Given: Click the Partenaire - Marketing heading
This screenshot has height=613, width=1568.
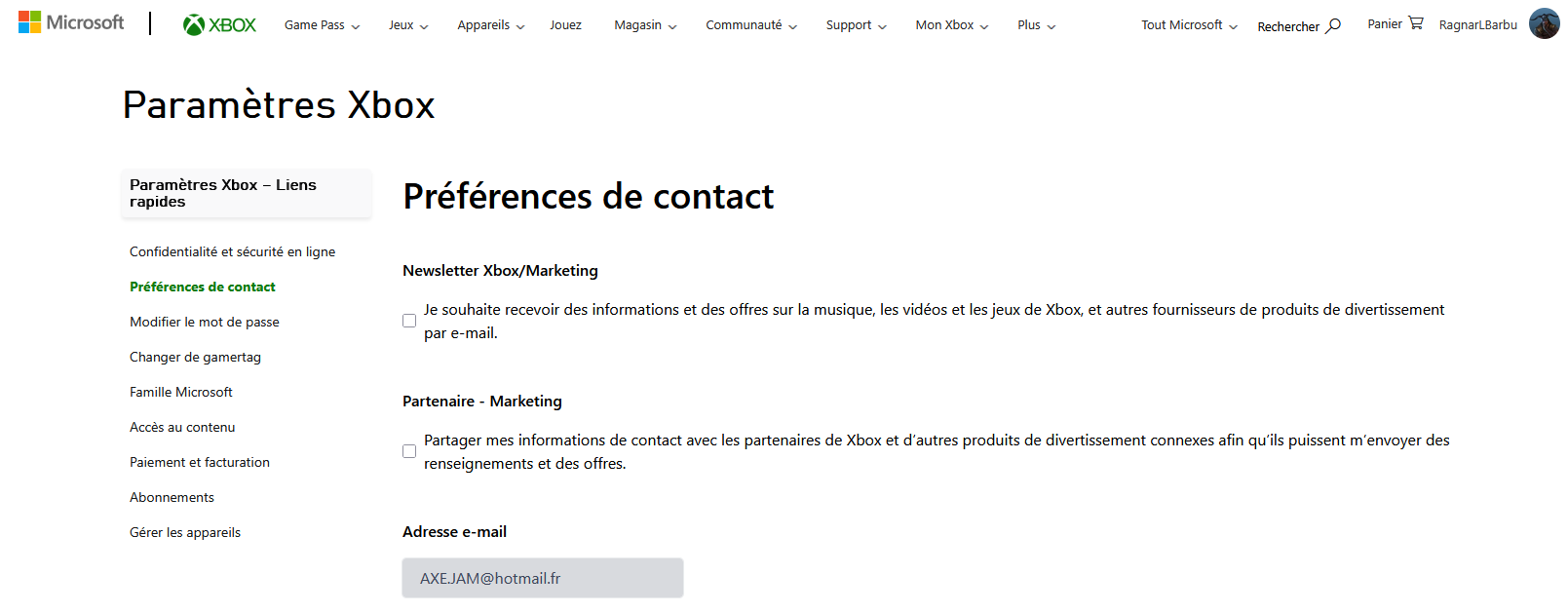Looking at the screenshot, I should click(482, 402).
